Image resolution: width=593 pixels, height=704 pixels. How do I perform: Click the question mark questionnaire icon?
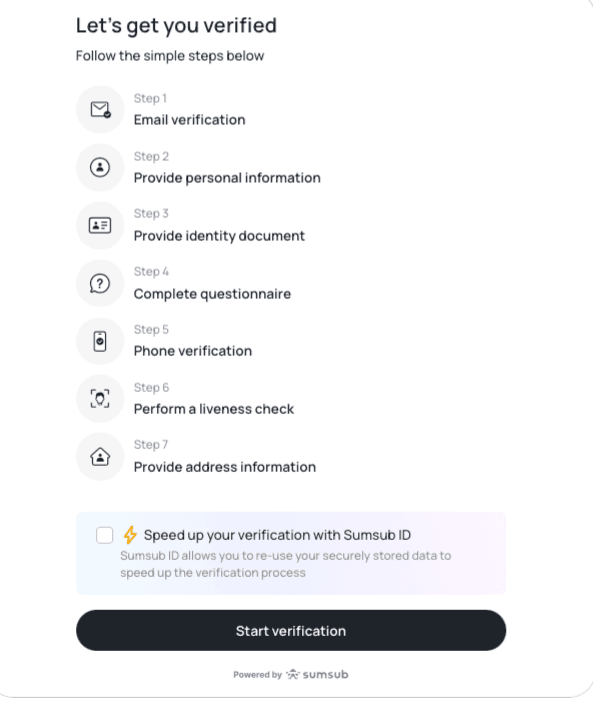coord(100,283)
